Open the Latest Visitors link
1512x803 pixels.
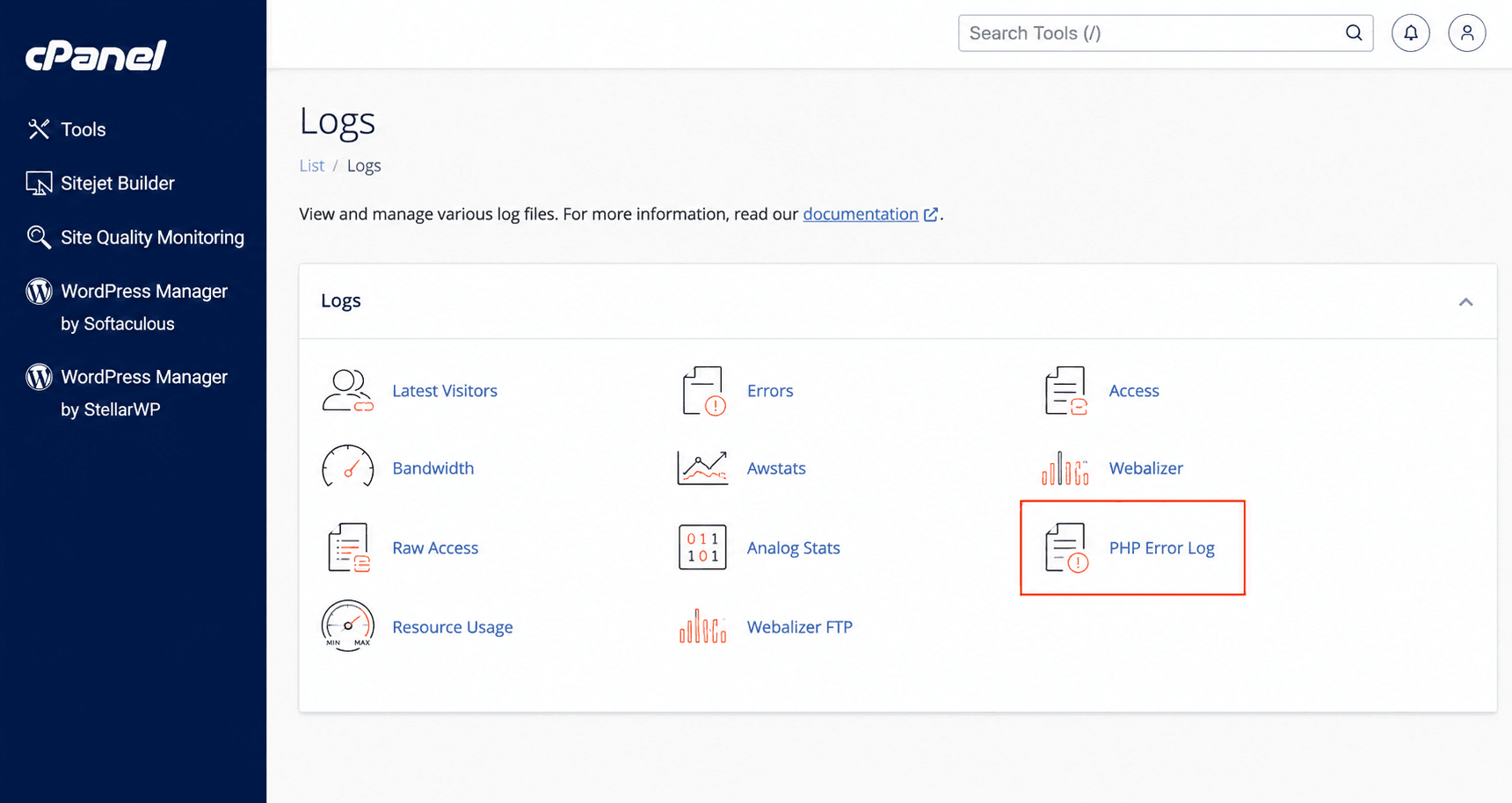[445, 391]
